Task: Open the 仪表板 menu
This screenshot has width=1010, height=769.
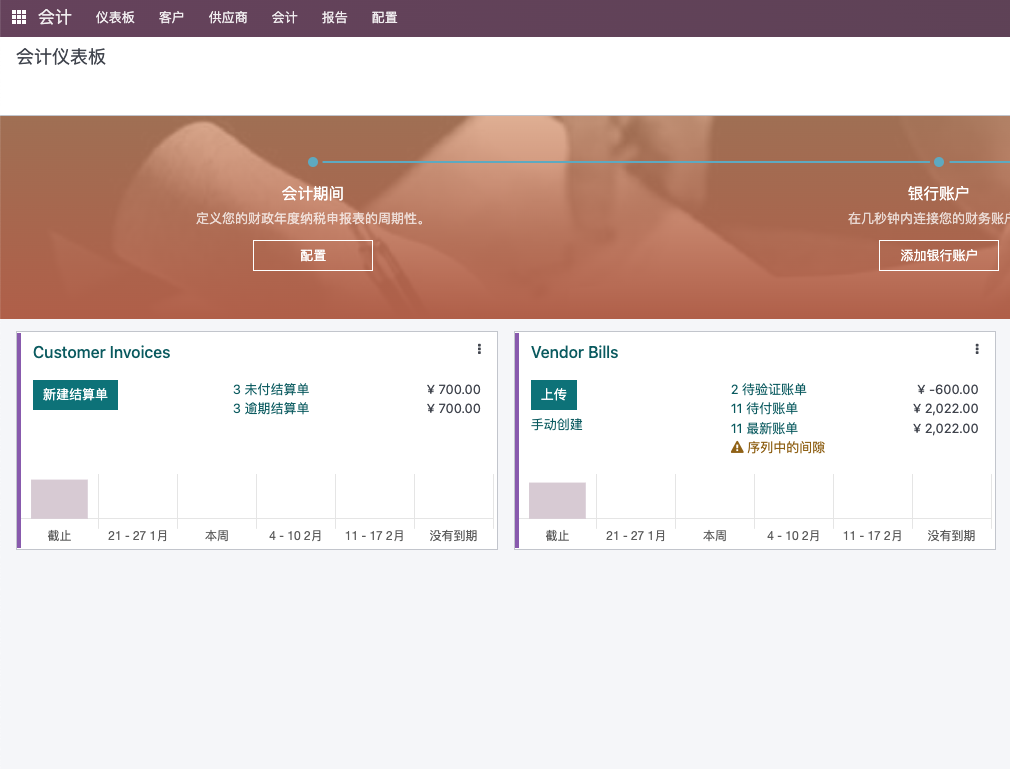Action: pyautogui.click(x=115, y=18)
